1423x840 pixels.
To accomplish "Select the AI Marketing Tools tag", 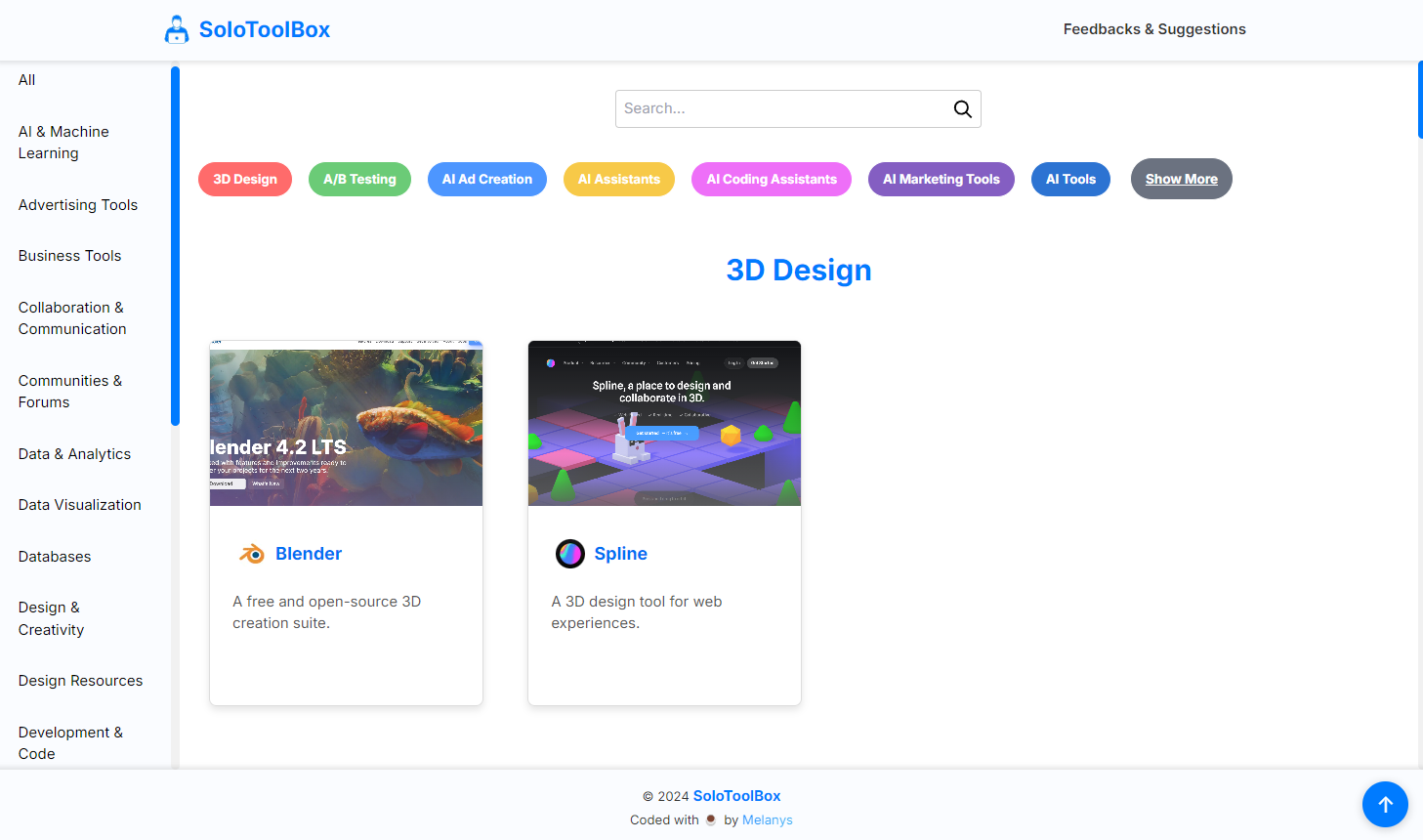I will tap(942, 180).
